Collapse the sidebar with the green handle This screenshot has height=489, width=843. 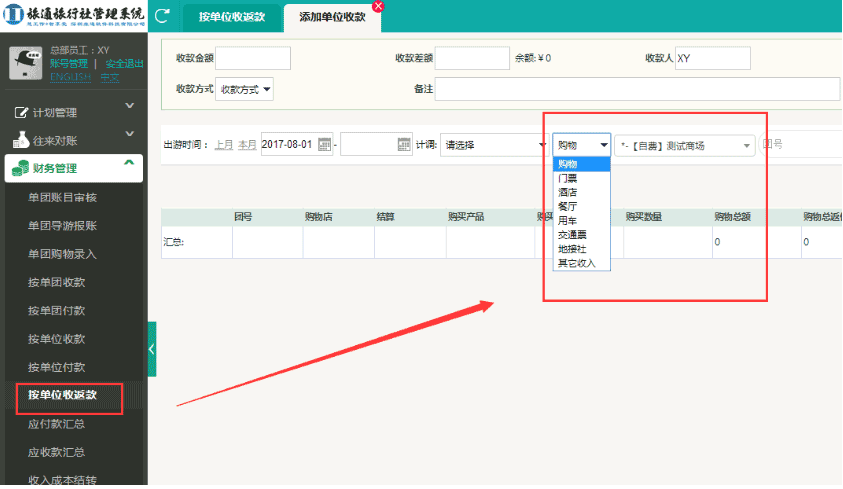[x=152, y=349]
